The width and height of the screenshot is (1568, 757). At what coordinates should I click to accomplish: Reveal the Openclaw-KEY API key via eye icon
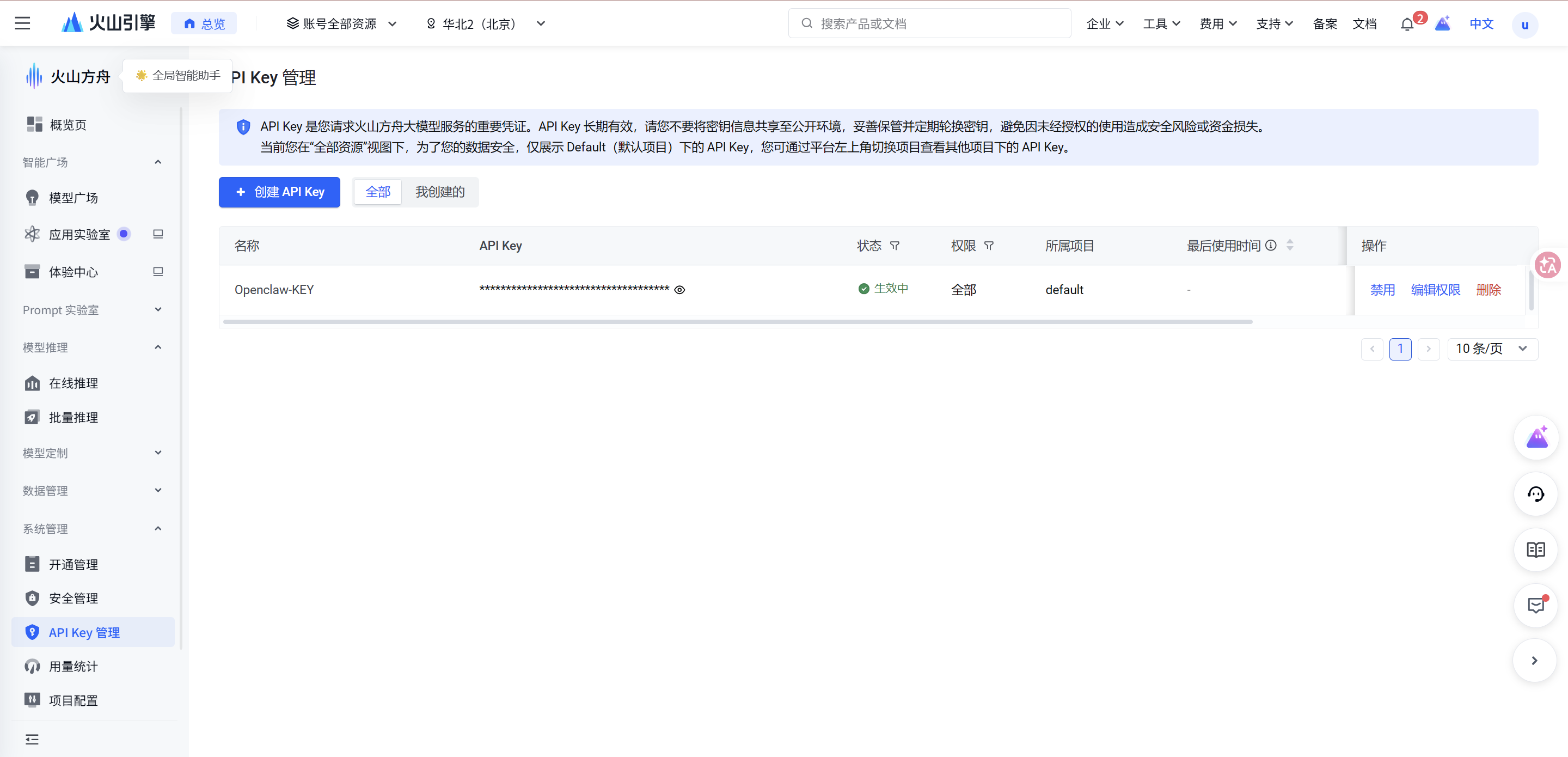click(679, 290)
